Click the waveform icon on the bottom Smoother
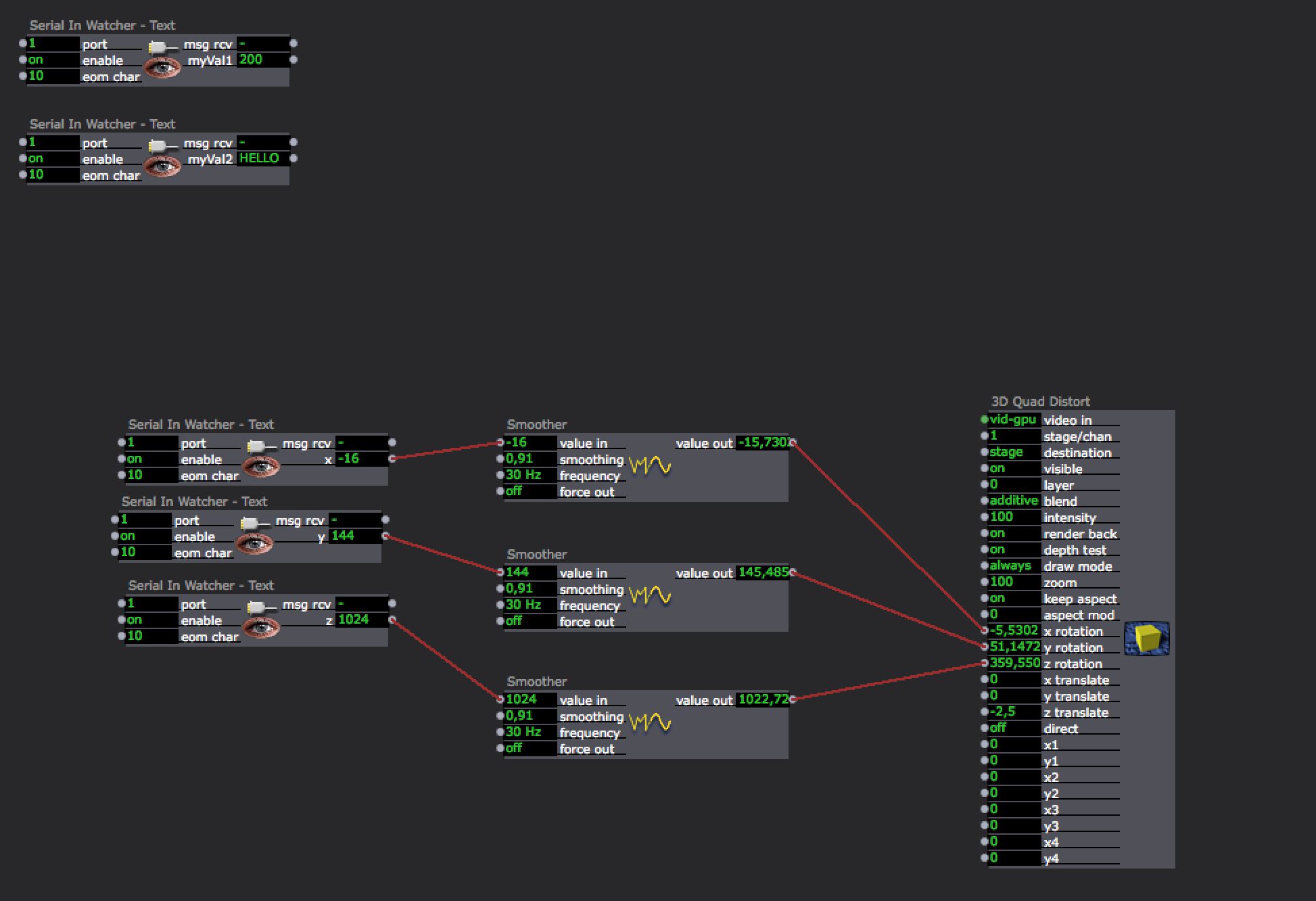Viewport: 1316px width, 901px height. pyautogui.click(x=650, y=723)
